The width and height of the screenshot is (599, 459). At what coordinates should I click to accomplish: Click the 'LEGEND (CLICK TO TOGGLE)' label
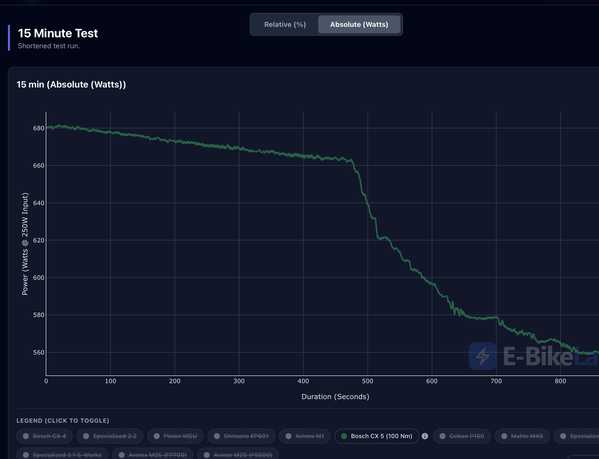point(63,420)
